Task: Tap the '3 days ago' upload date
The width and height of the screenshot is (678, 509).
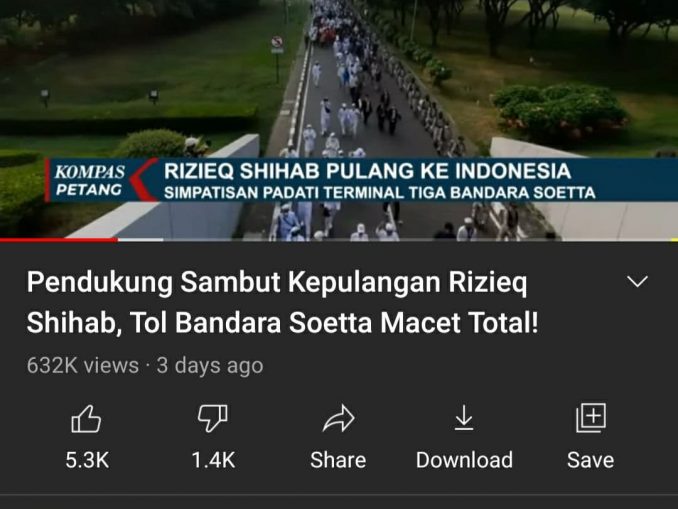Action: coord(210,366)
